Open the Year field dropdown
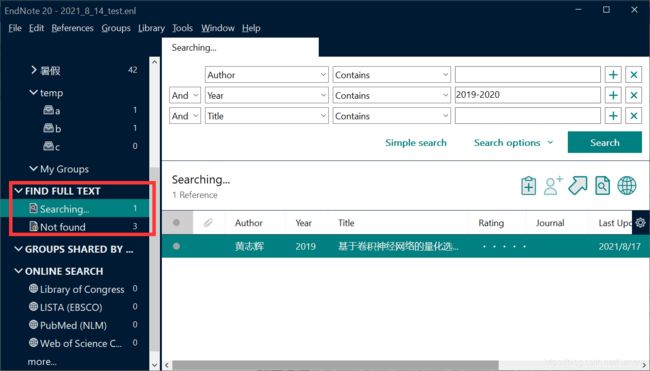The width and height of the screenshot is (650, 371). pos(267,95)
